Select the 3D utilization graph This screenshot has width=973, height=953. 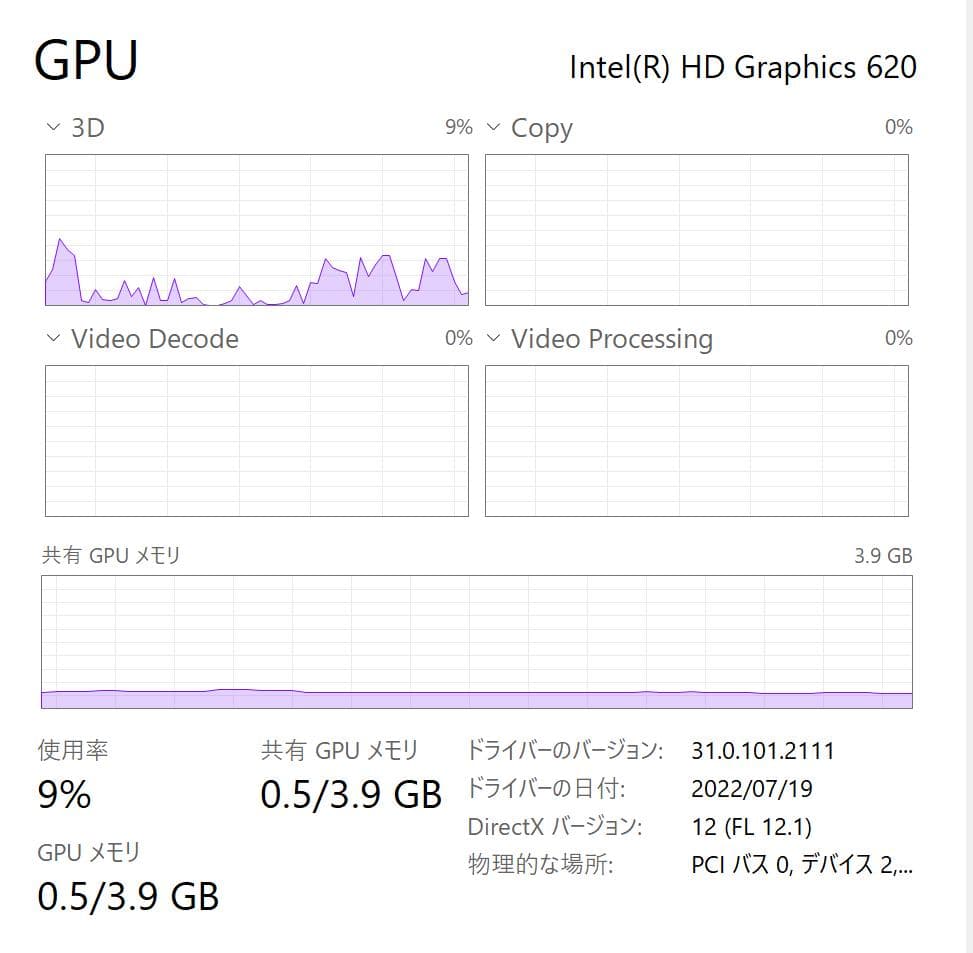[256, 228]
